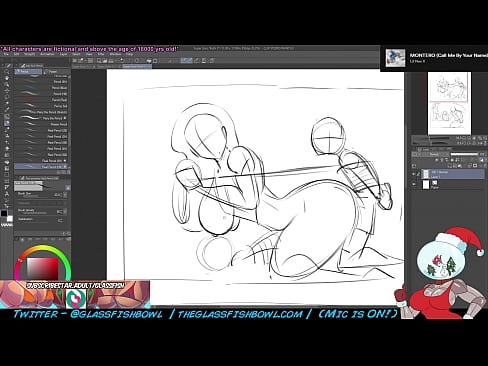Select the Pencil sub tool group tab
The width and height of the screenshot is (488, 366).
[28, 71]
